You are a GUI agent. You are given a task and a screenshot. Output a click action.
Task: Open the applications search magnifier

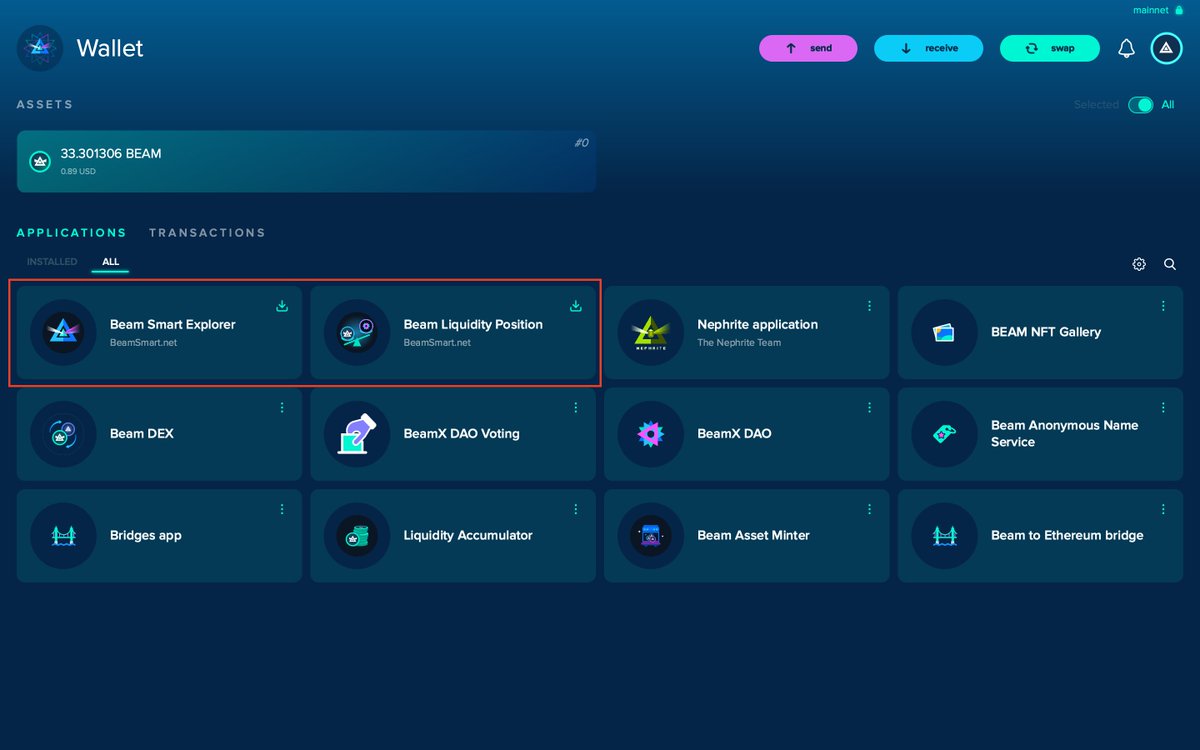point(1170,264)
